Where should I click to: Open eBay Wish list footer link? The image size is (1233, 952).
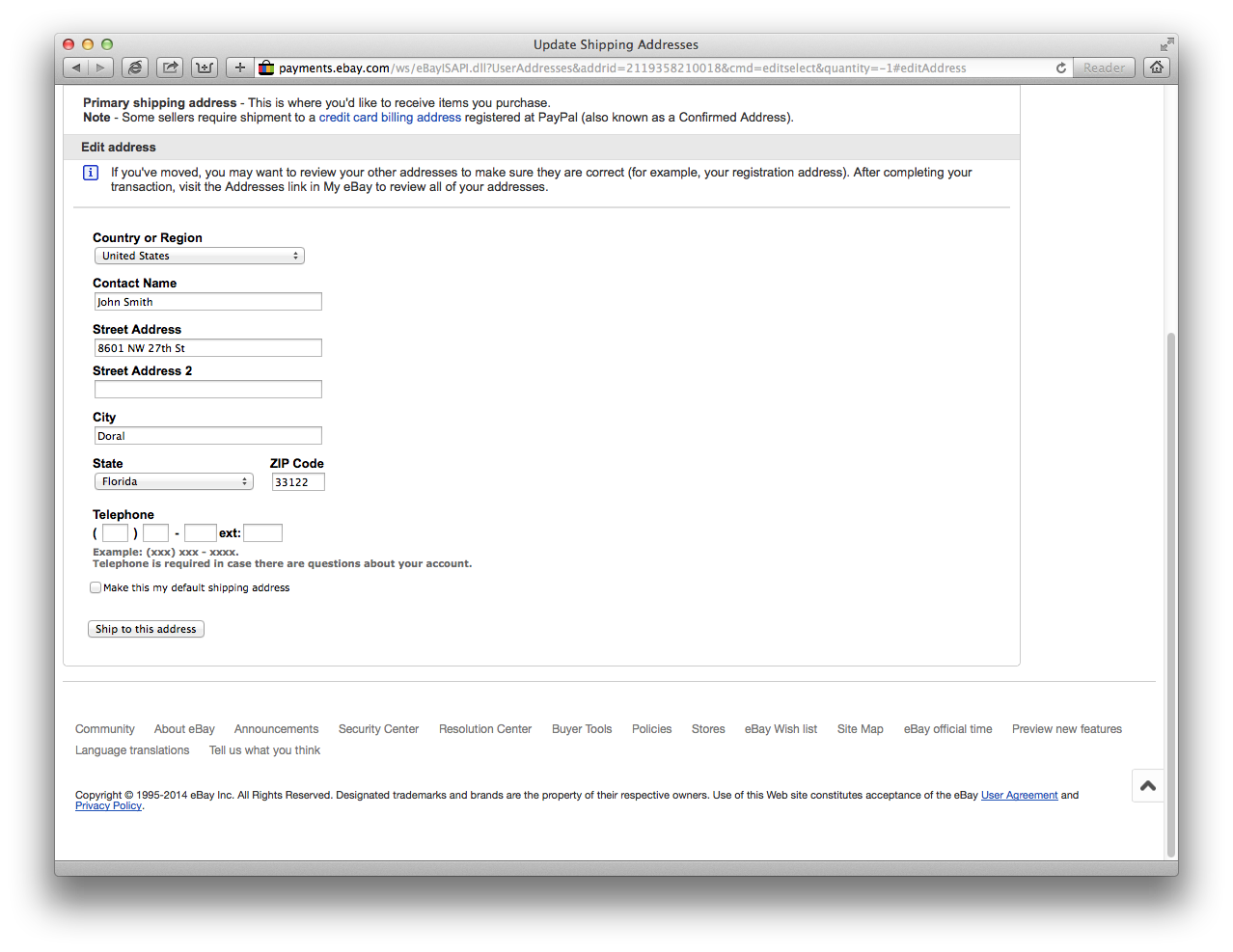(x=781, y=729)
